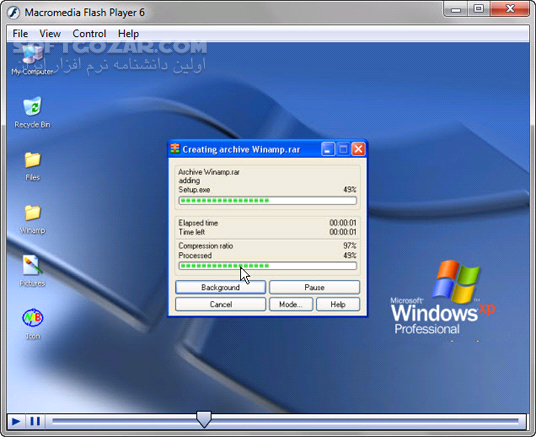Open the File menu
This screenshot has height=437, width=536.
click(x=20, y=34)
